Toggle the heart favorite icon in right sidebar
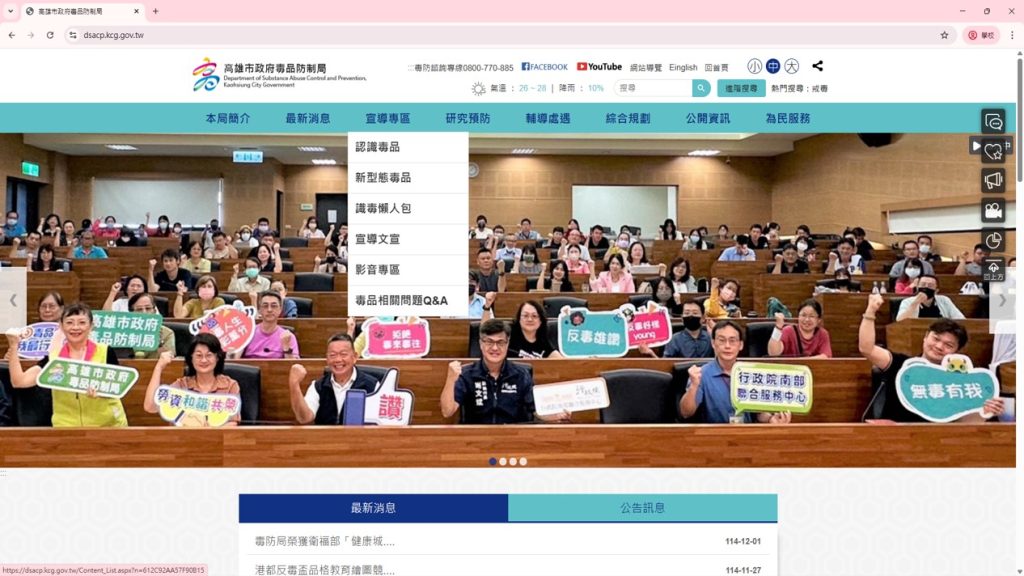The height and width of the screenshot is (576, 1024). [x=992, y=151]
